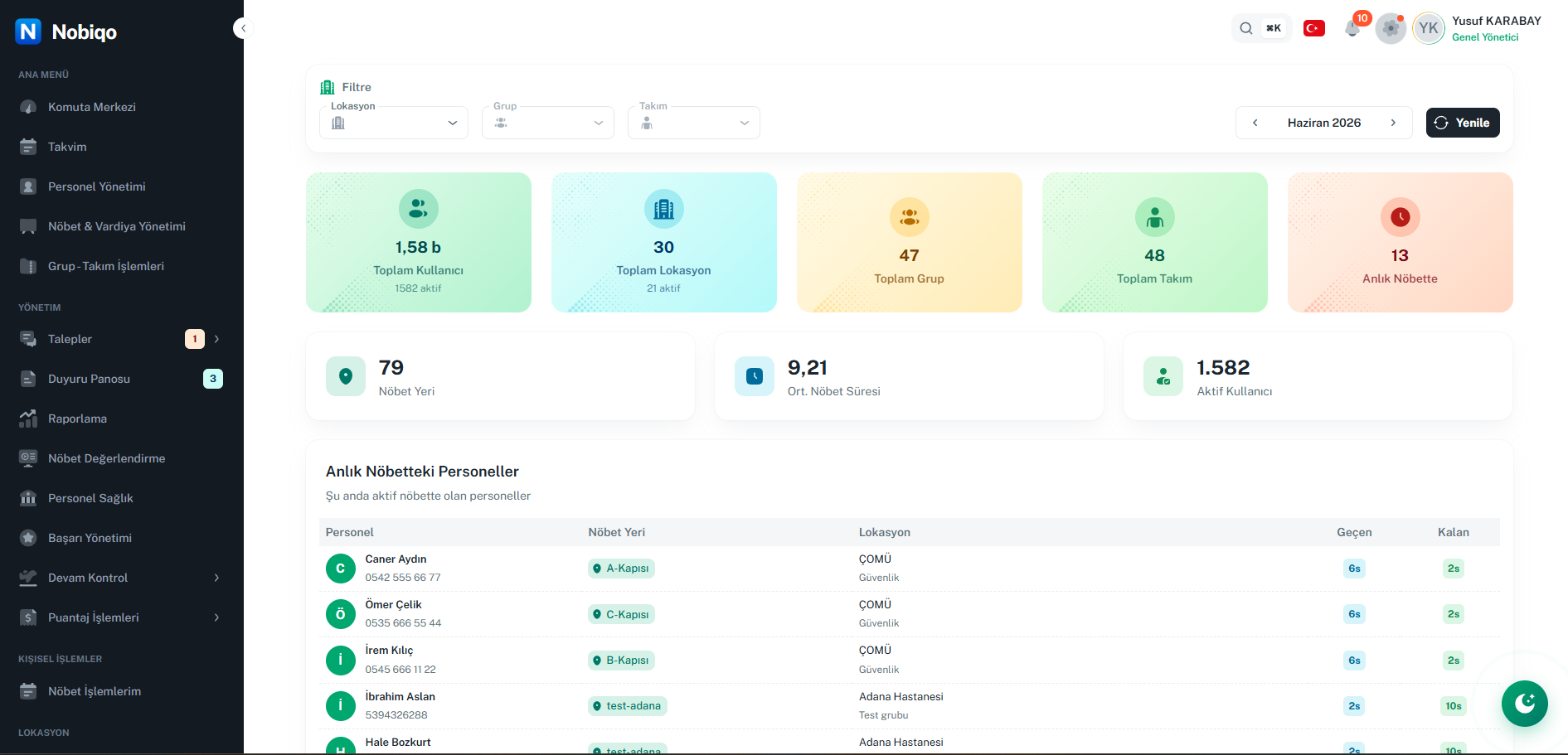Click the Nöbet Yeri pin icon
The image size is (1568, 755).
[346, 376]
